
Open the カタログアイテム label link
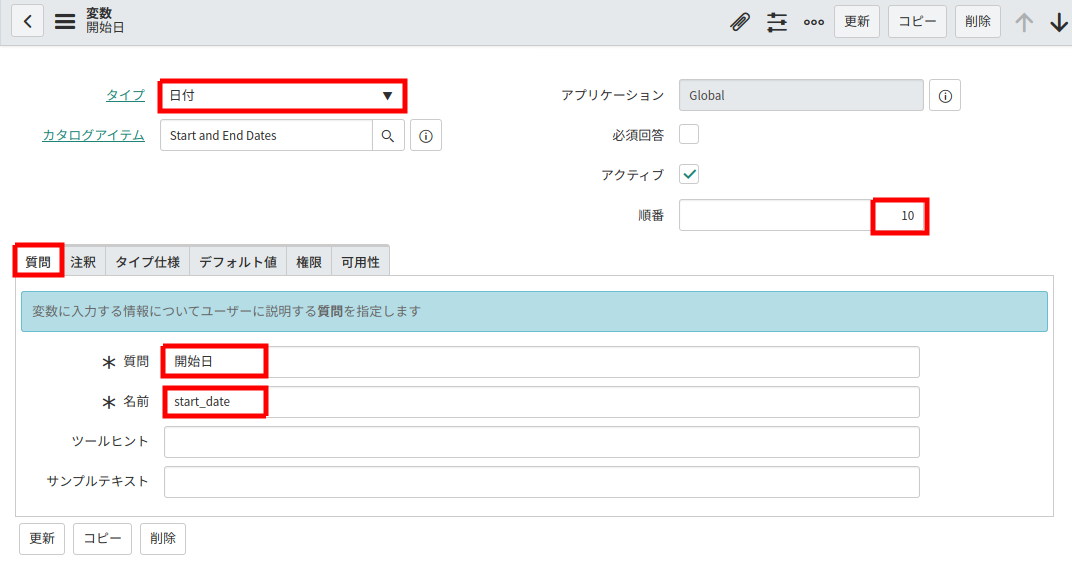coord(94,135)
